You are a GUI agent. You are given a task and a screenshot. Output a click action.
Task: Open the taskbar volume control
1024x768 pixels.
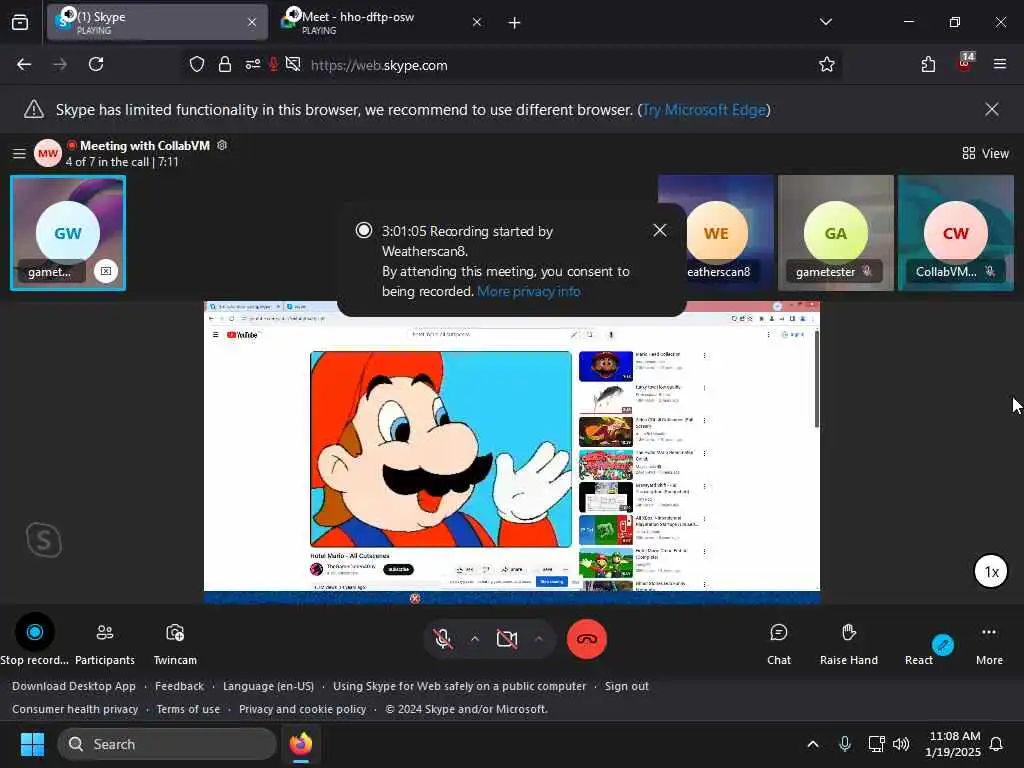901,744
